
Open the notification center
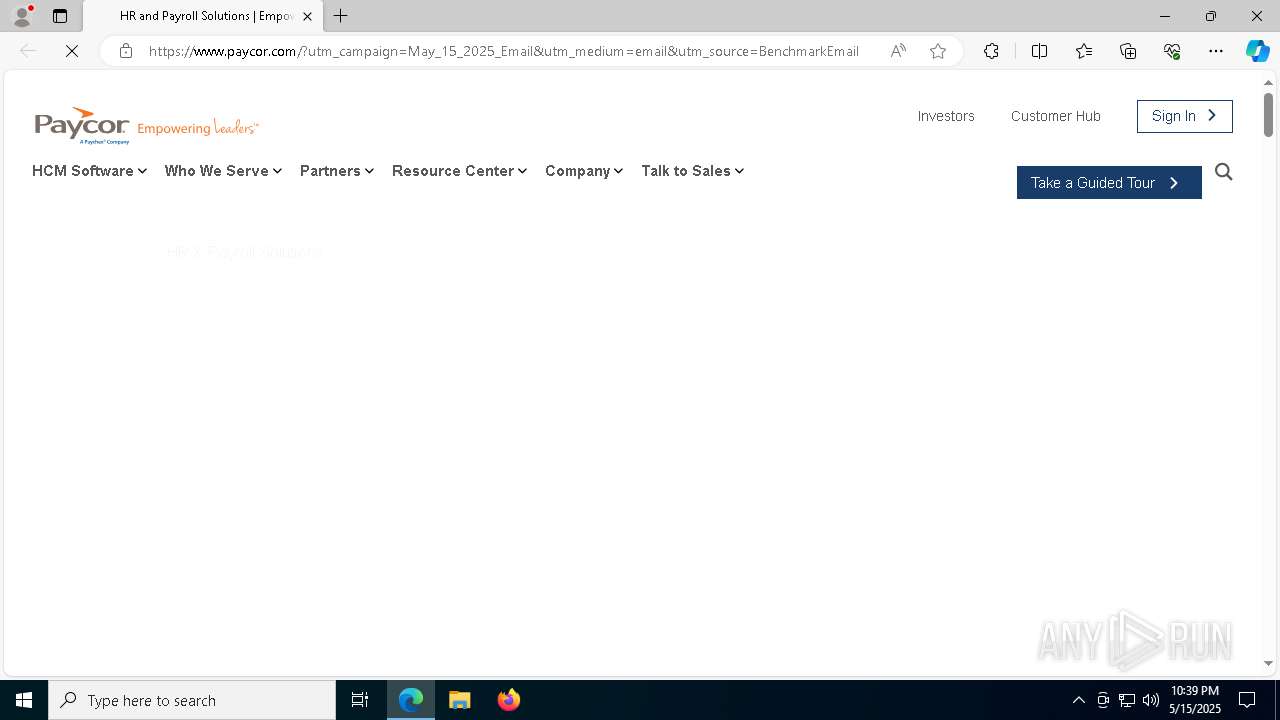pyautogui.click(x=1247, y=700)
